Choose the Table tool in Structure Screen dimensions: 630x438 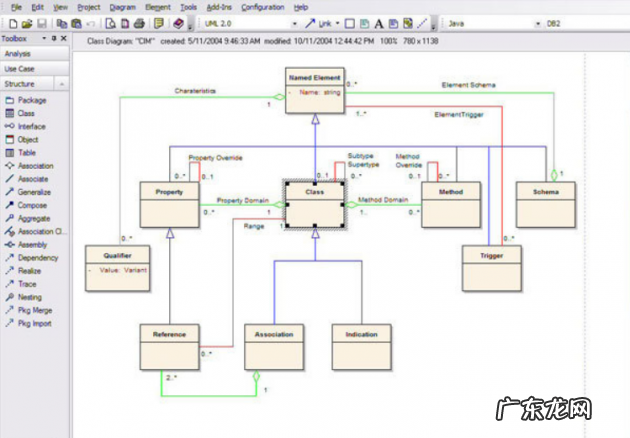(x=26, y=152)
